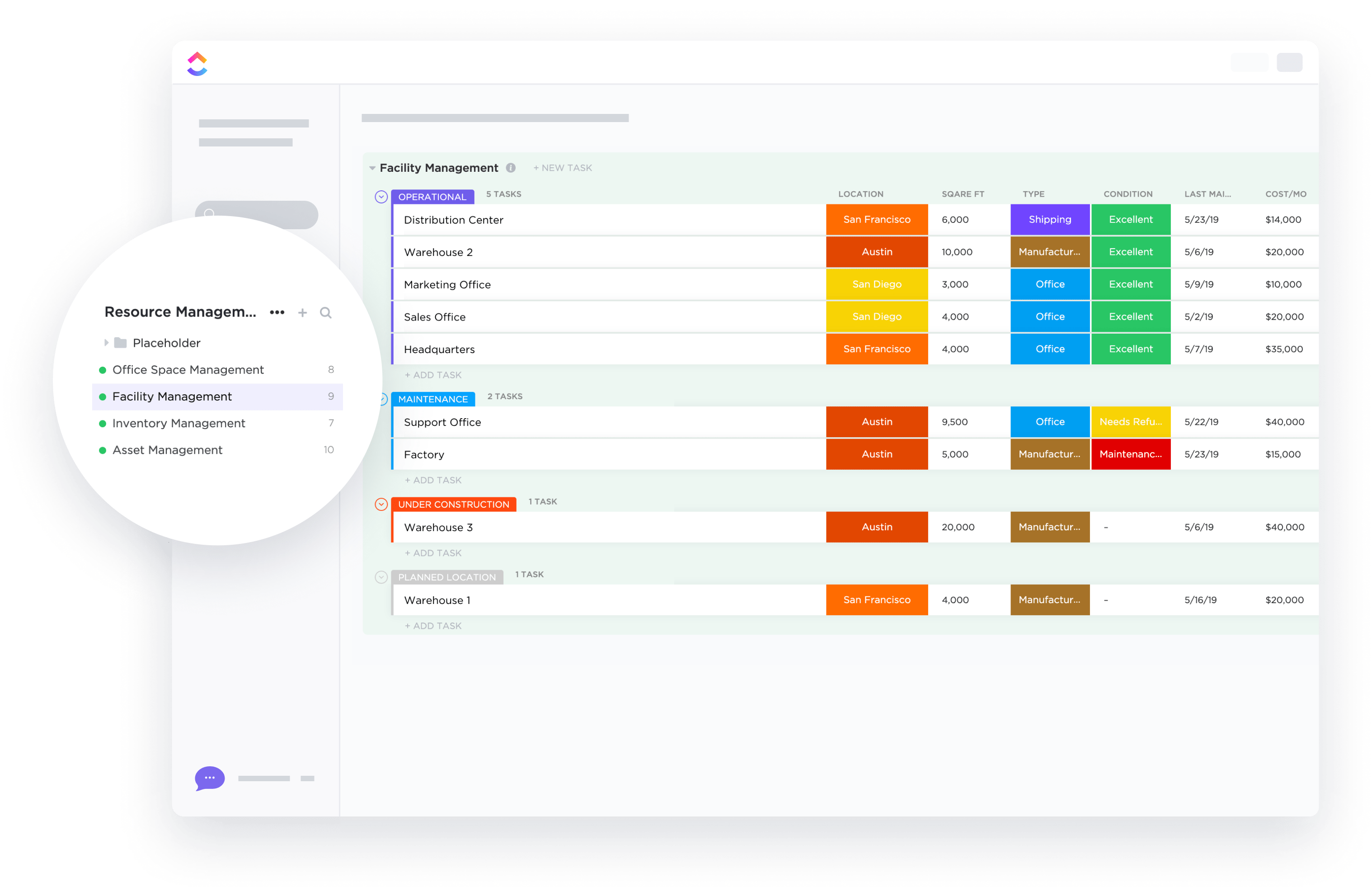Screen dimensions: 1372x887
Task: Click the info icon beside Facility Management
Action: (511, 168)
